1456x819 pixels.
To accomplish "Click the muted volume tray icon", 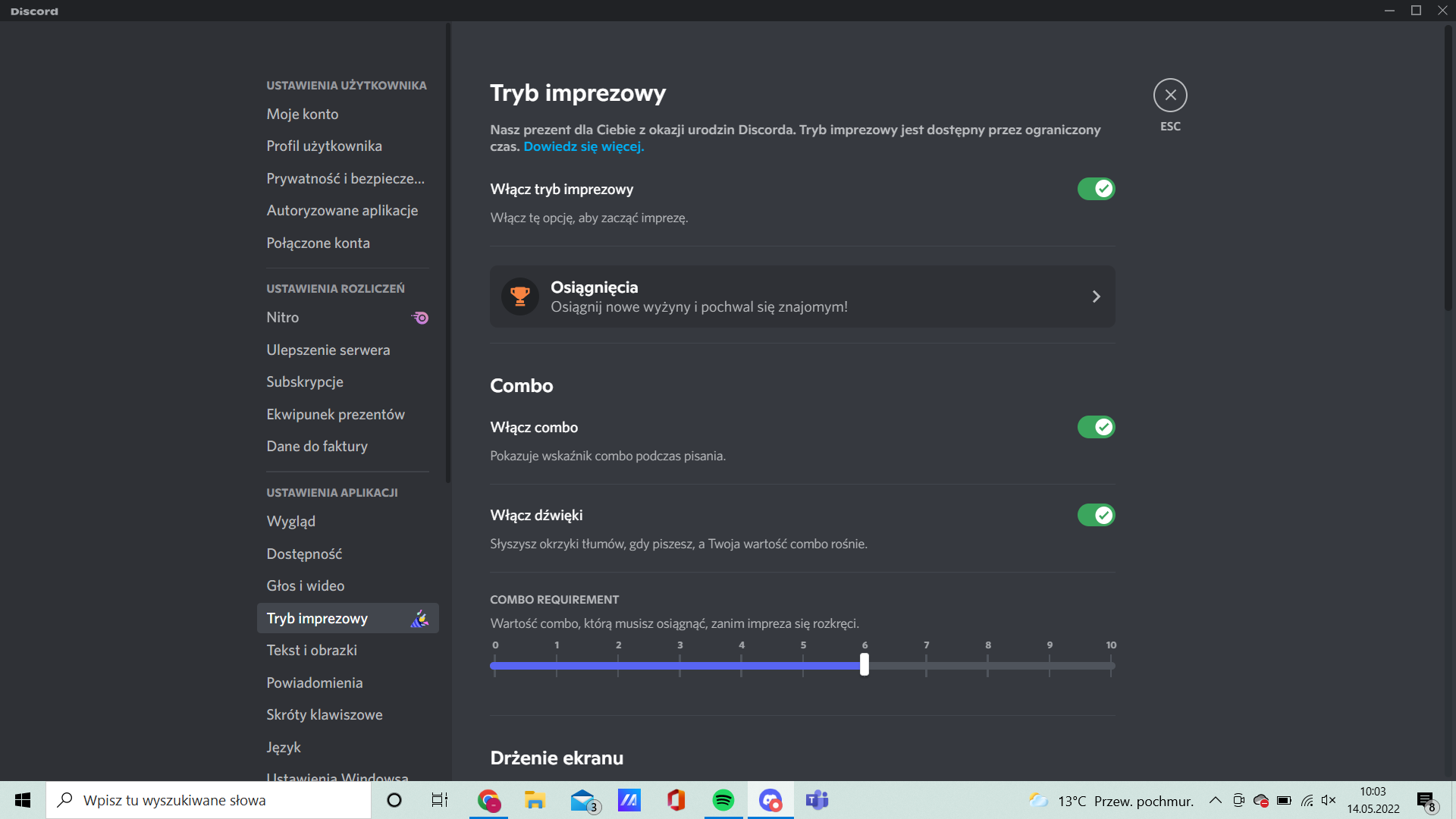I will [1329, 800].
